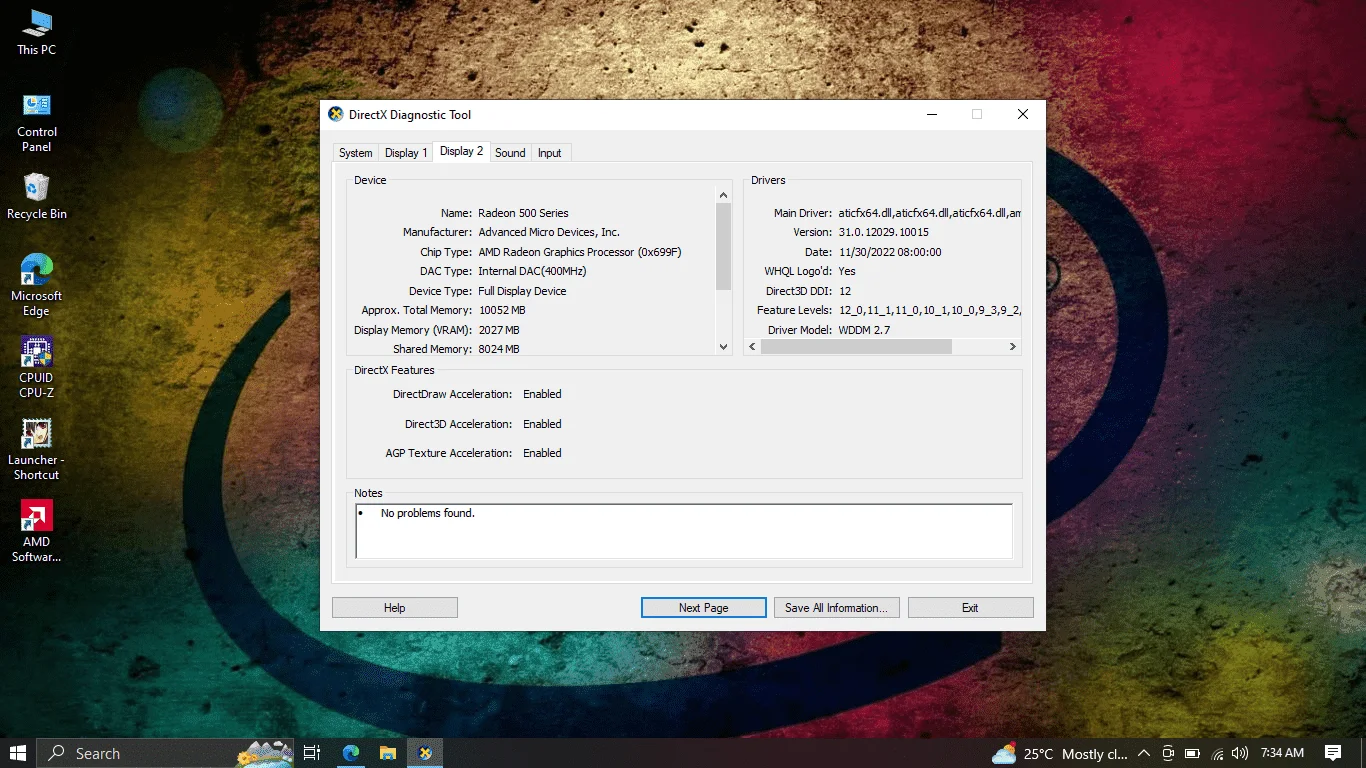Click chip type 'AMD Radeon Graphics Processor (0x699F)'
The image size is (1366, 768).
tap(580, 252)
